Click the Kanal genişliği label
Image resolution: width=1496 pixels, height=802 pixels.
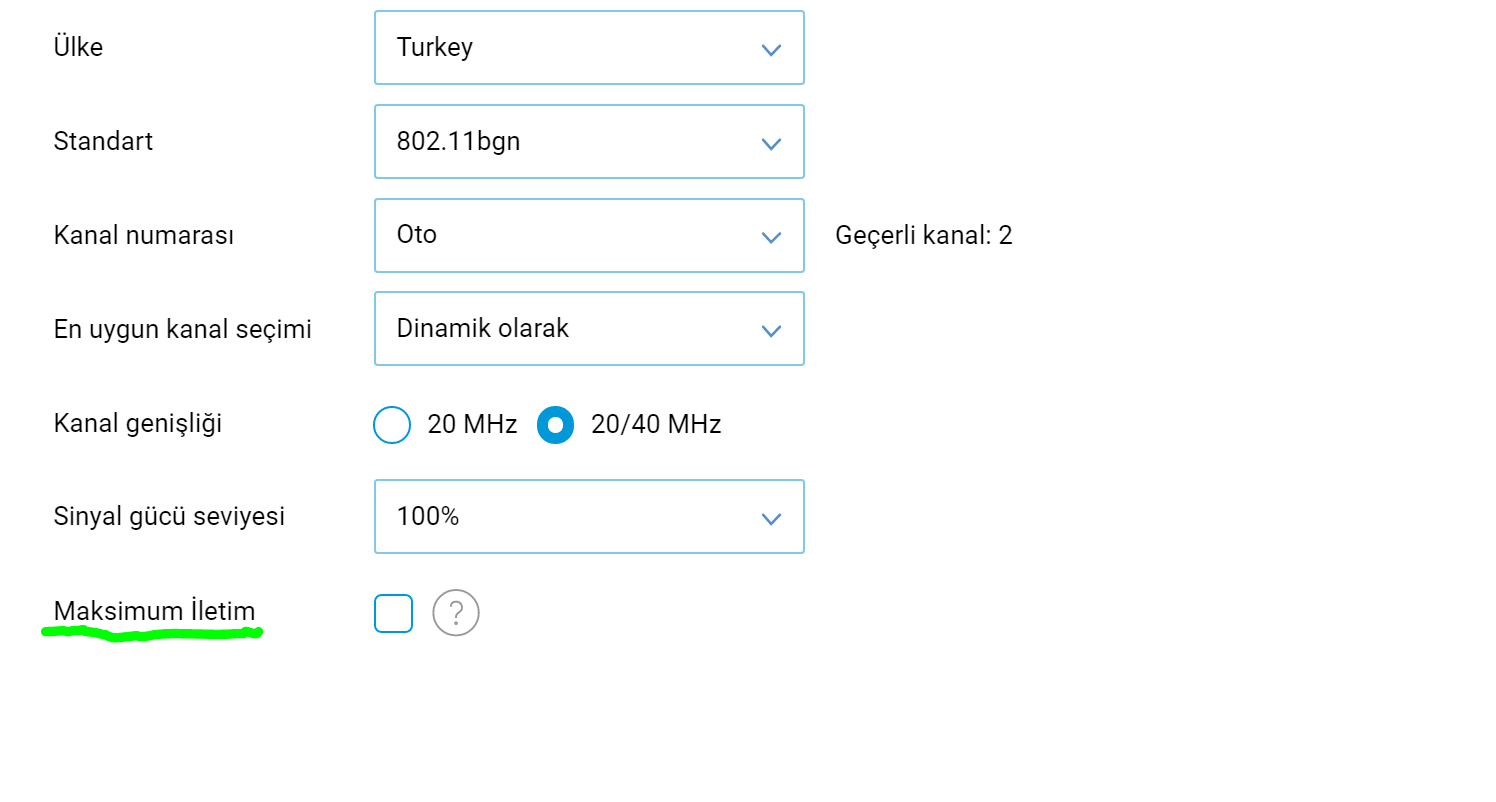tap(138, 424)
